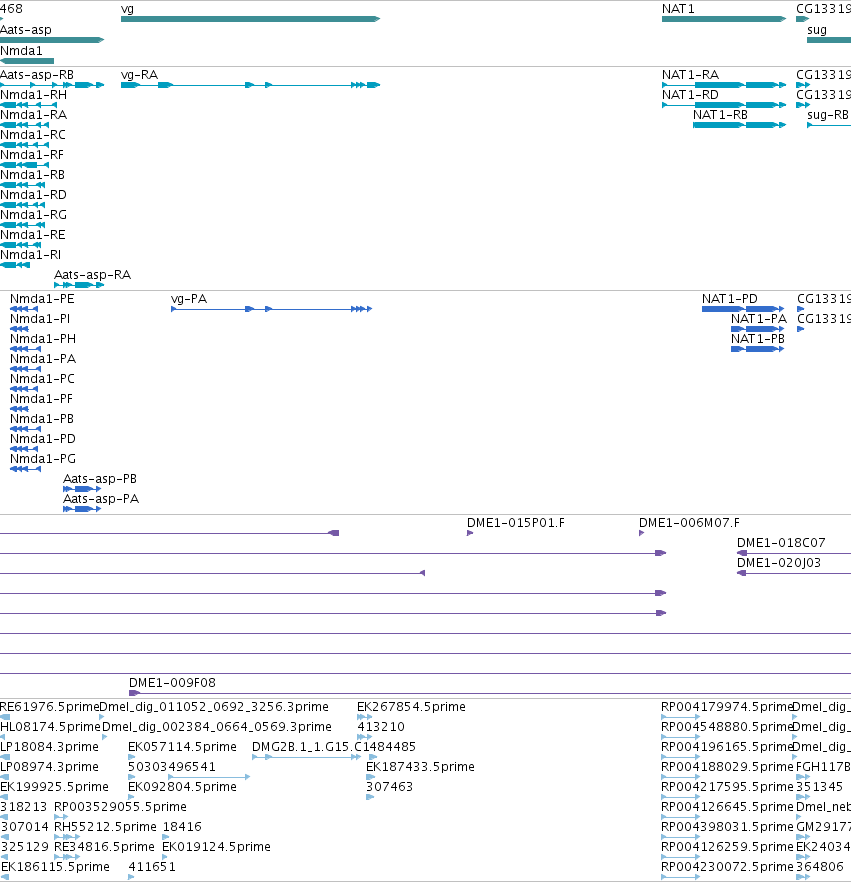This screenshot has height=882, width=851.
Task: Click the Nmda1-PF protein label
Action: point(42,399)
